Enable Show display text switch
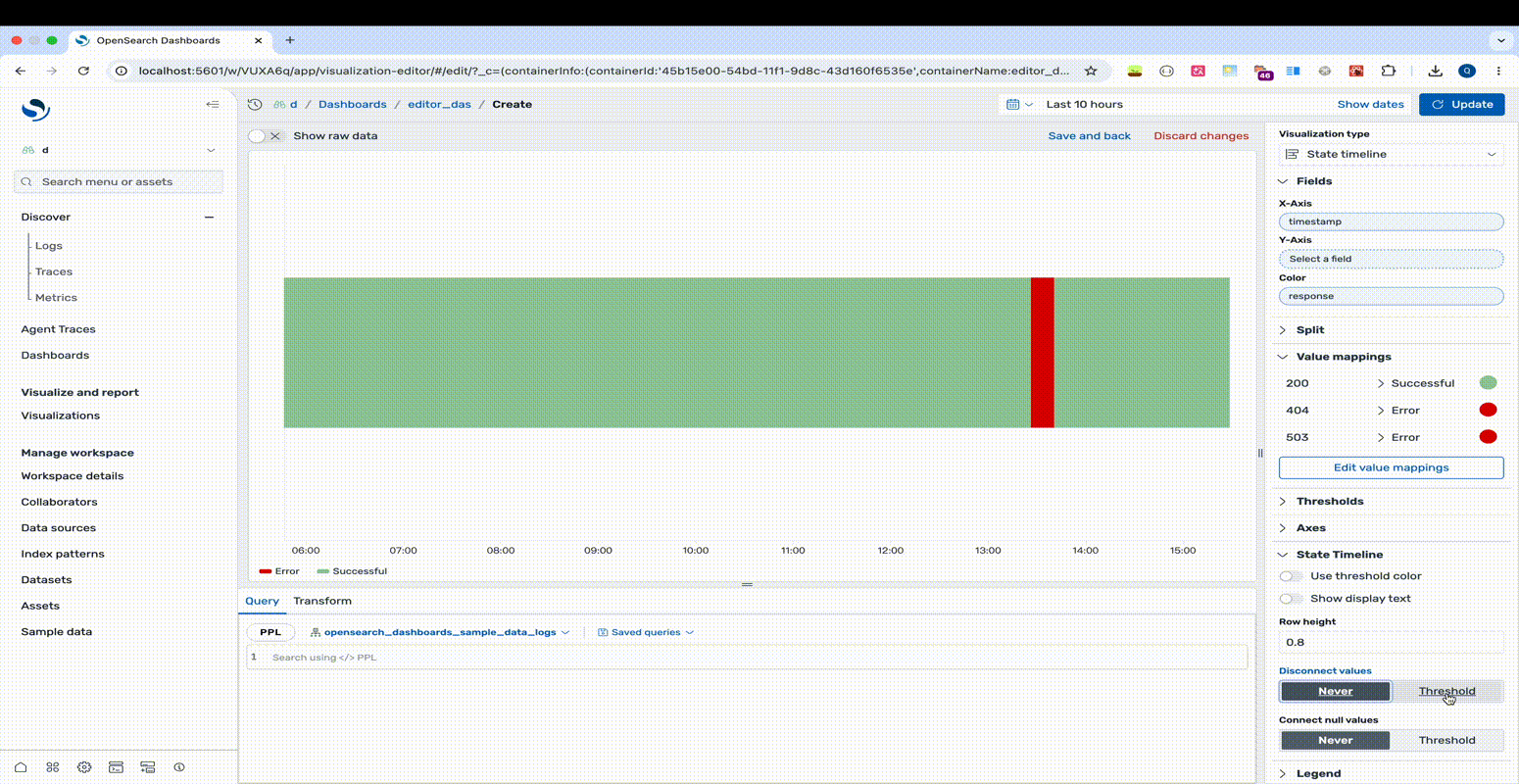This screenshot has width=1519, height=784. tap(1291, 599)
